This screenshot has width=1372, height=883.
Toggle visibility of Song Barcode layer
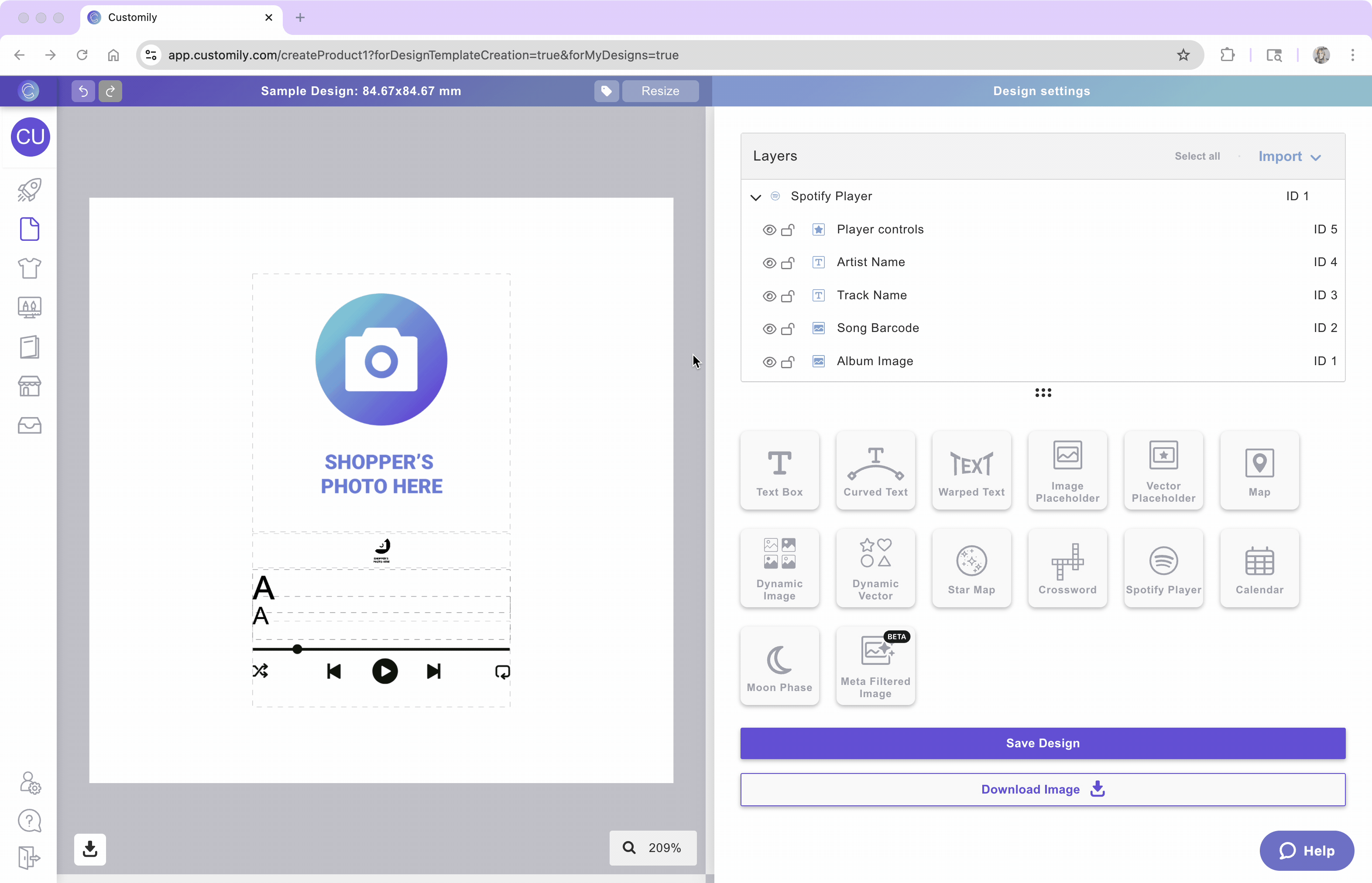click(x=768, y=329)
